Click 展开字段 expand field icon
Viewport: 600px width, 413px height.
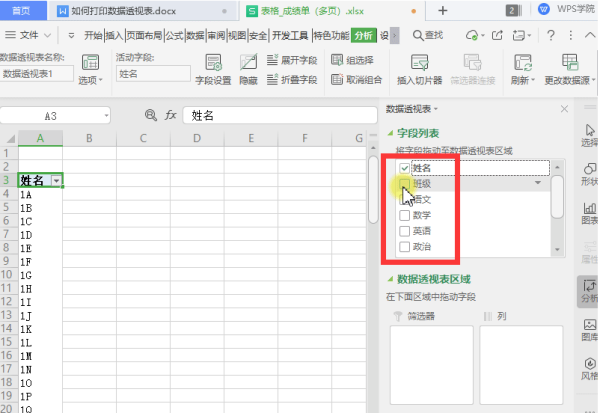[272, 60]
